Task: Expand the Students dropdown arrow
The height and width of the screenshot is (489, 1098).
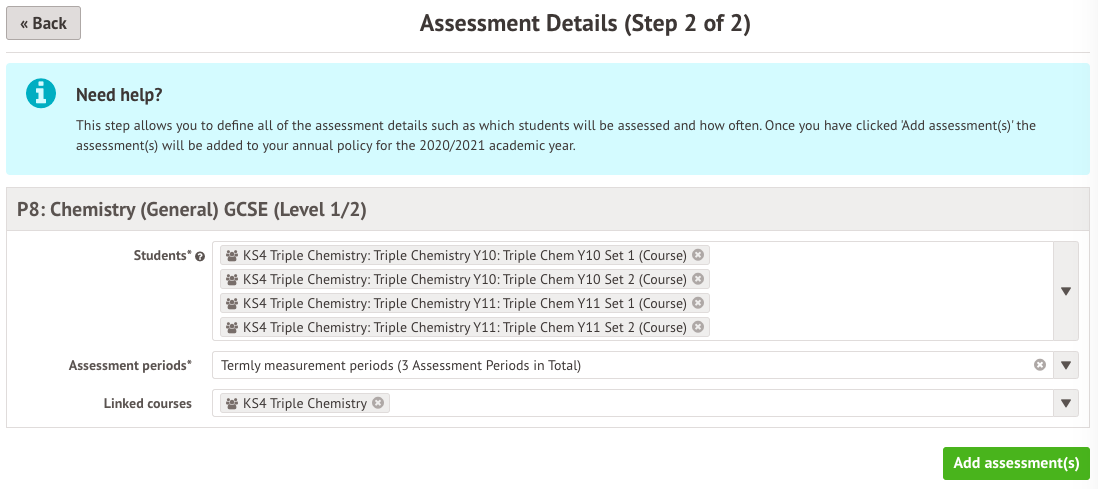Action: point(1066,291)
